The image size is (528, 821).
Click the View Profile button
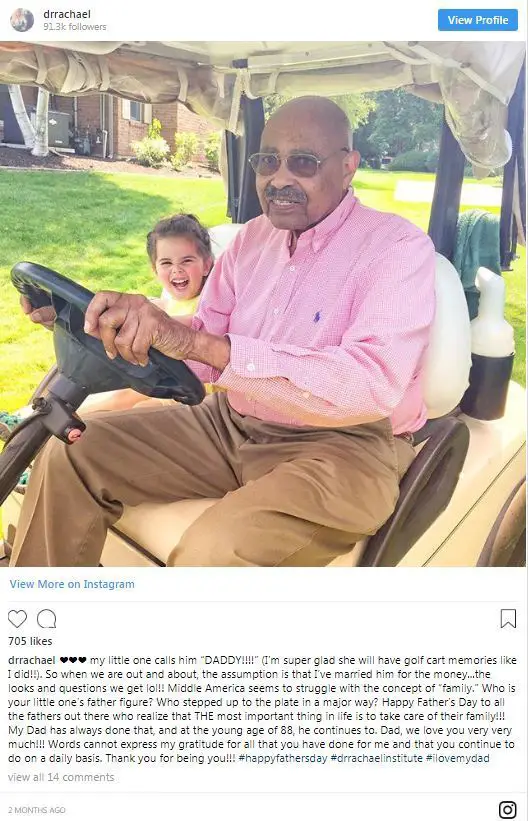click(x=478, y=20)
